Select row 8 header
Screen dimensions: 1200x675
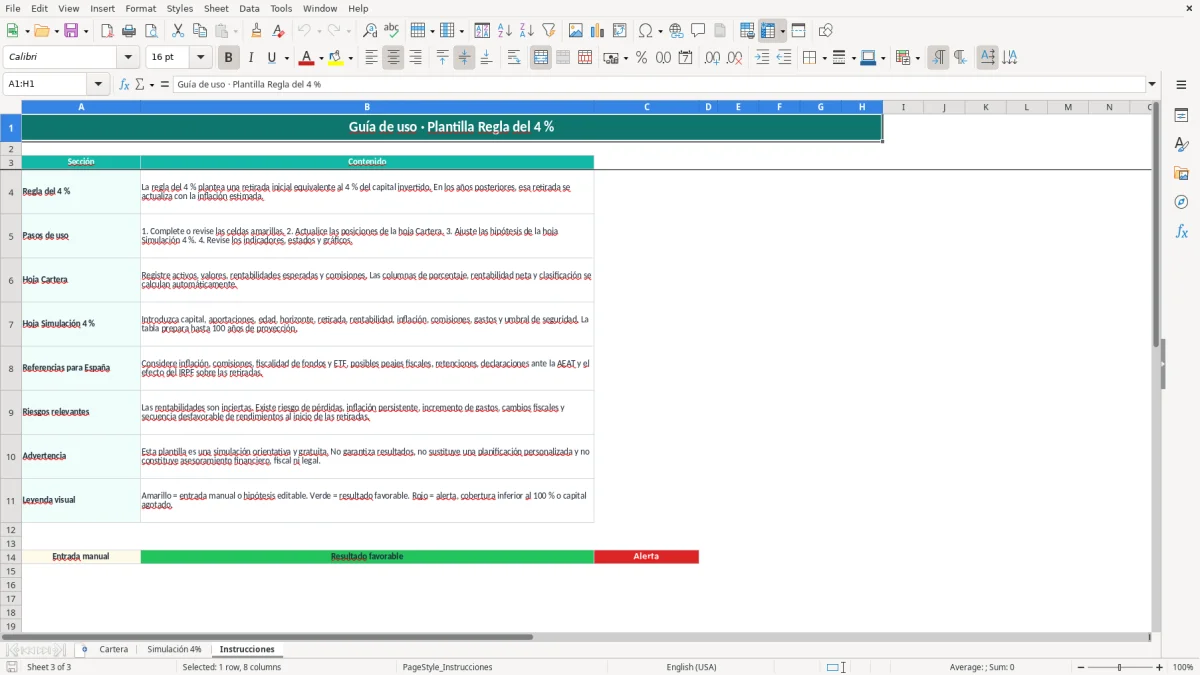(x=11, y=368)
